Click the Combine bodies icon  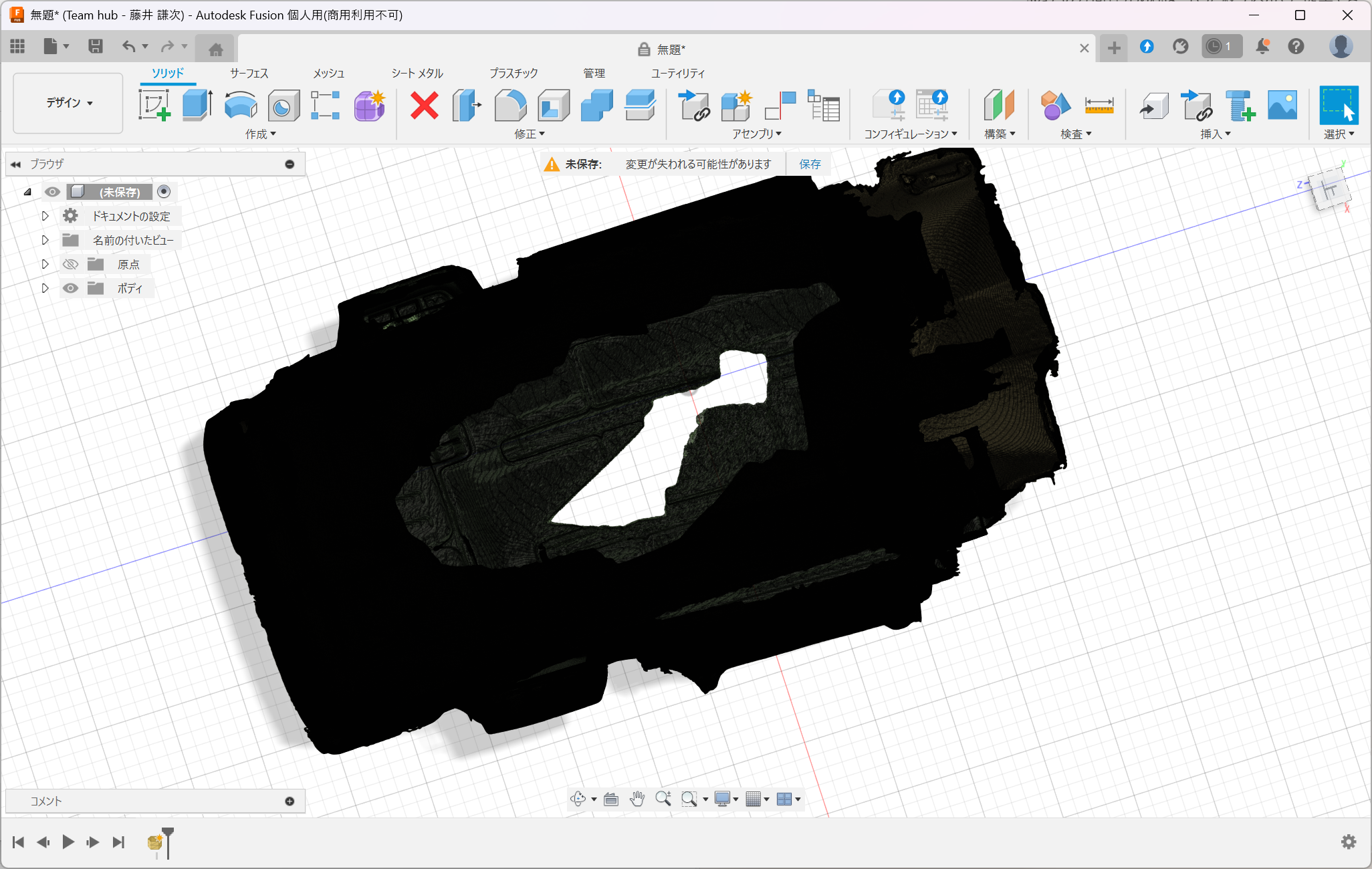click(596, 105)
